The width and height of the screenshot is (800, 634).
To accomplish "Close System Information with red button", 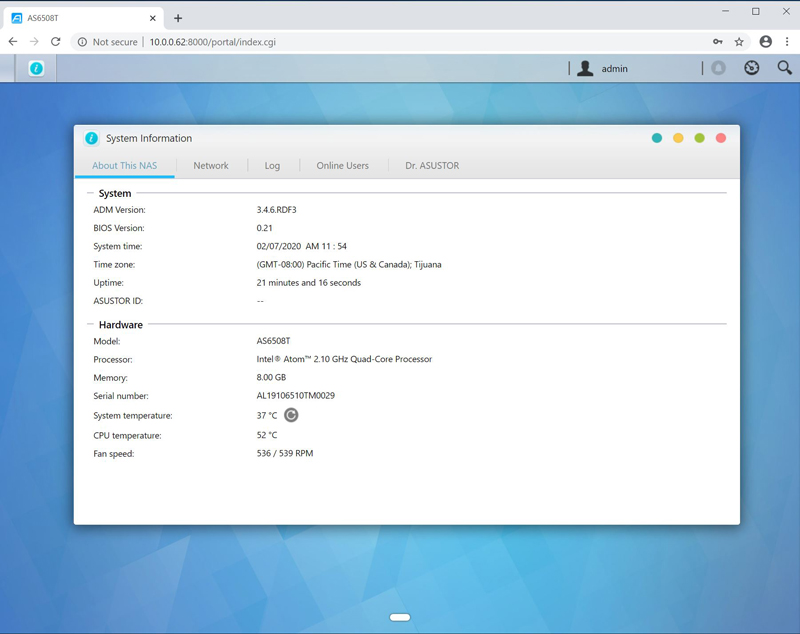I will coord(721,138).
